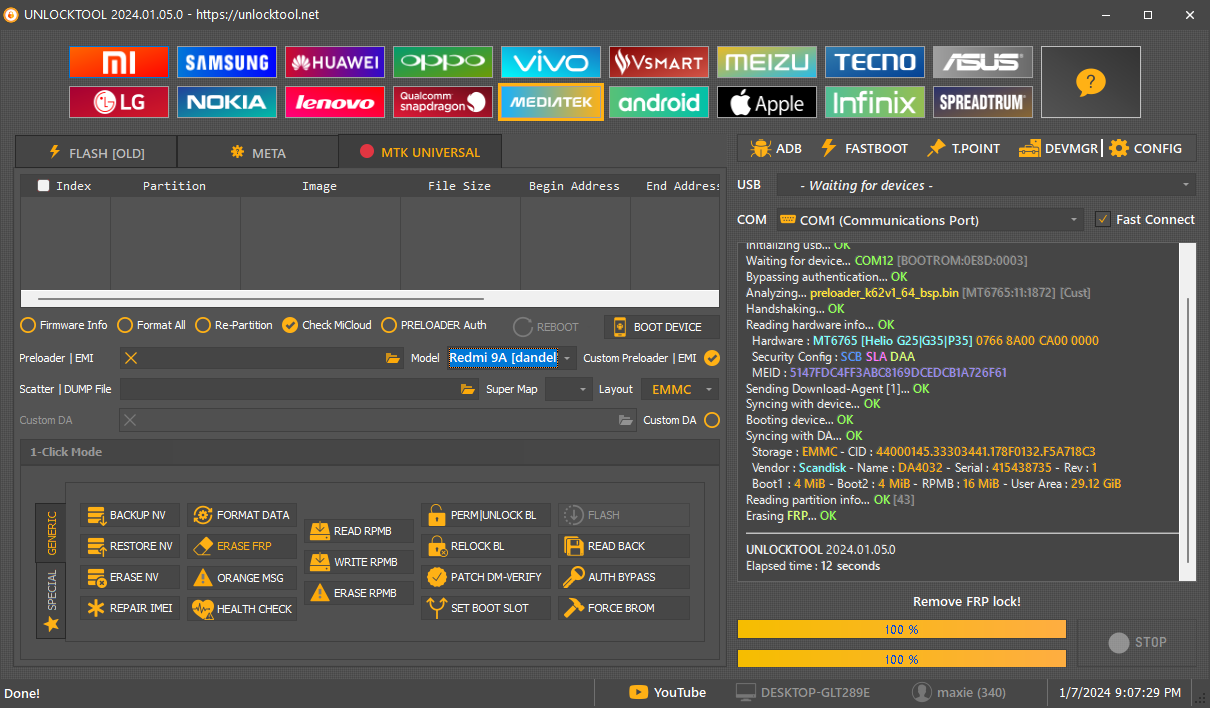Open the LG brand tile

tap(119, 102)
